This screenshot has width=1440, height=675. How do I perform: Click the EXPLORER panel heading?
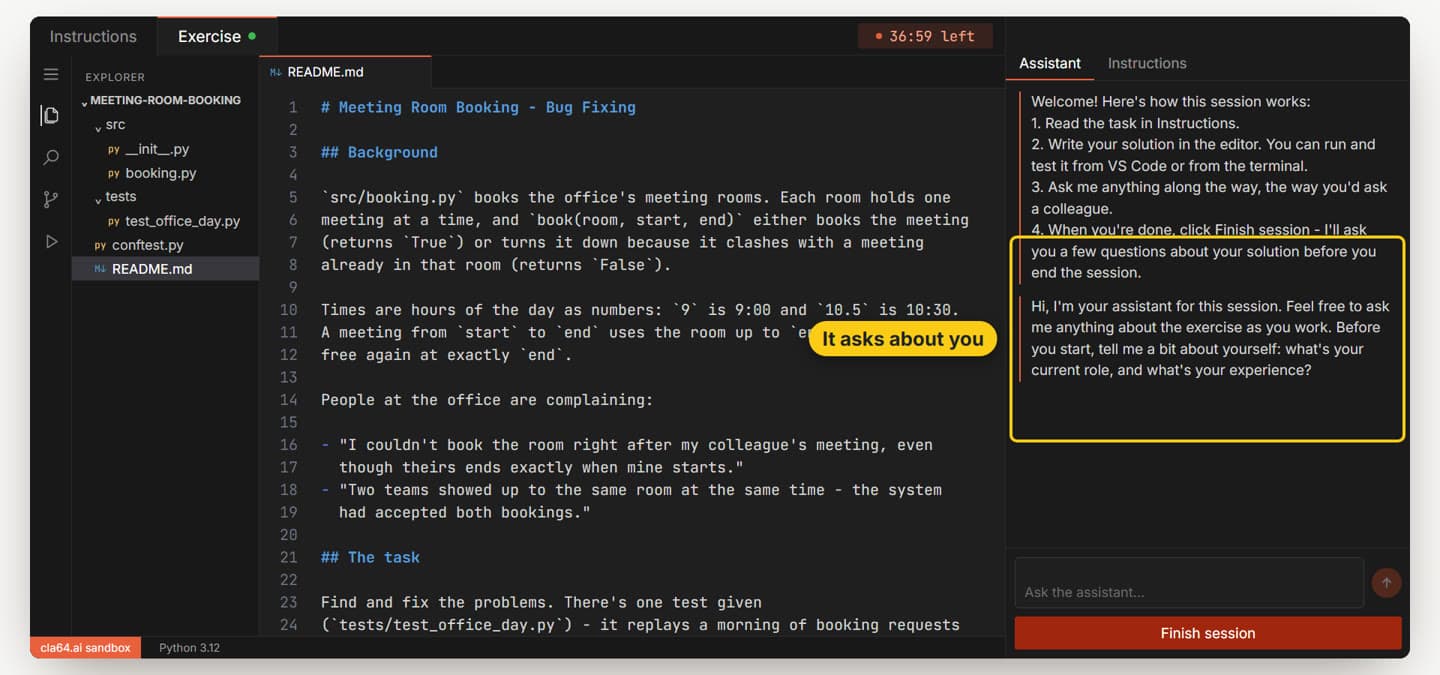point(115,77)
